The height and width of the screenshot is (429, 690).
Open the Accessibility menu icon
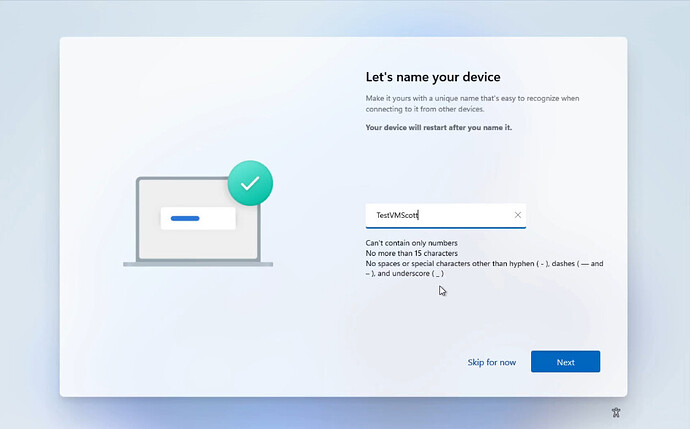click(x=617, y=412)
